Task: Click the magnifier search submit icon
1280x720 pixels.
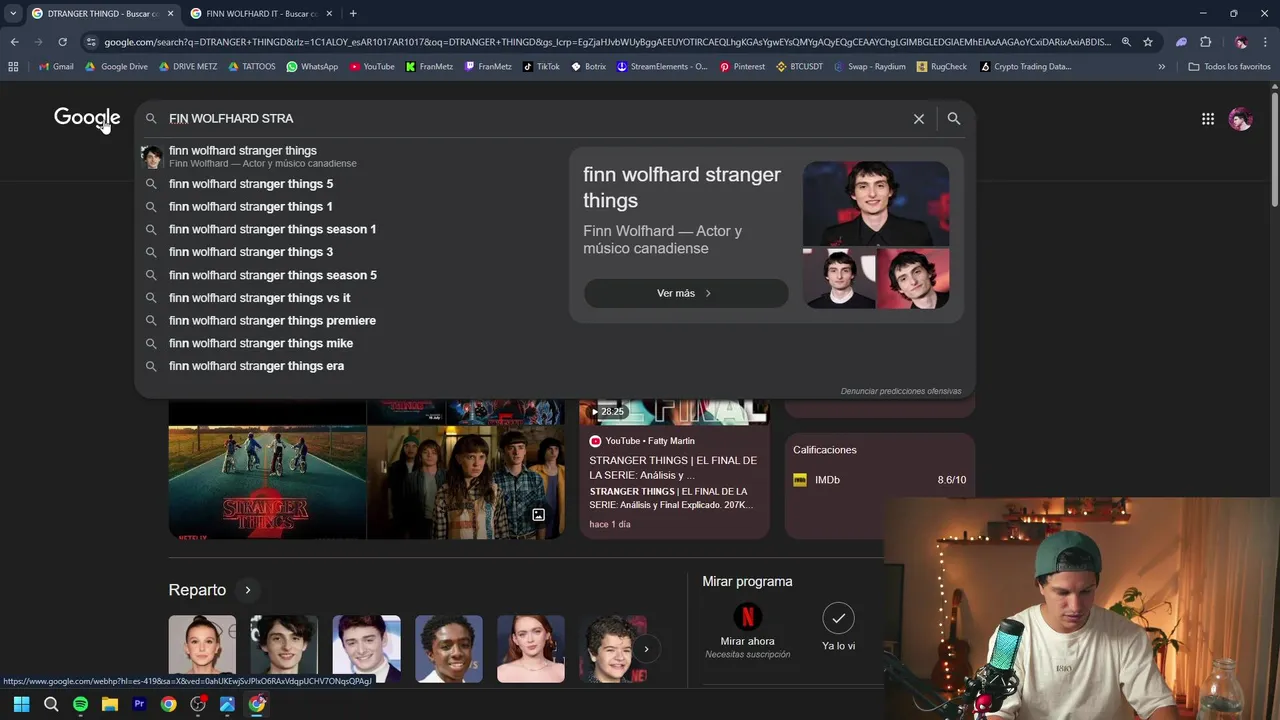Action: pos(954,118)
